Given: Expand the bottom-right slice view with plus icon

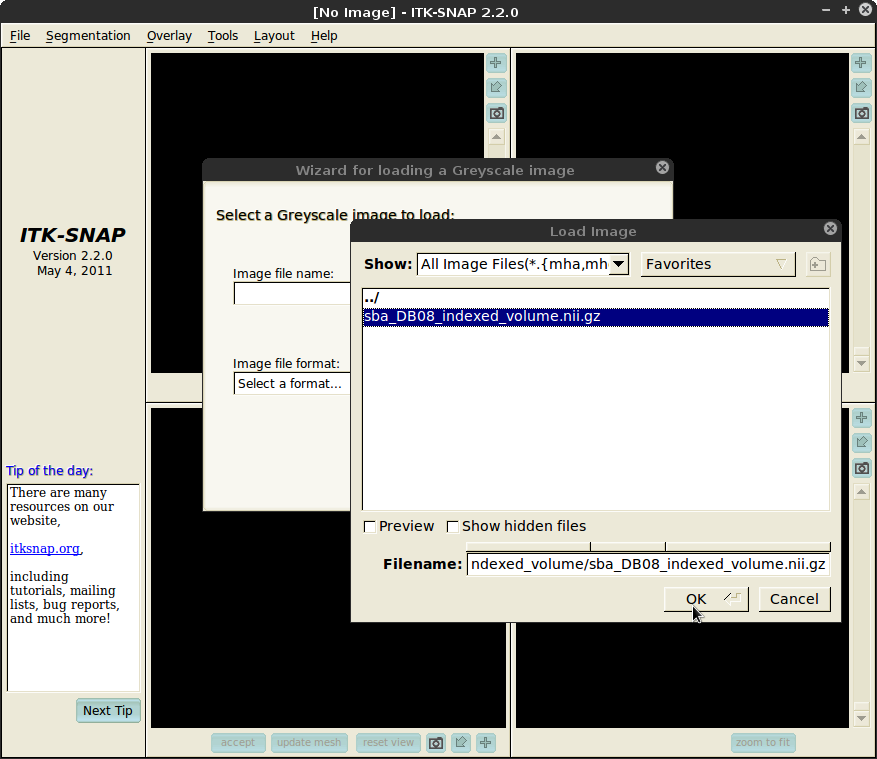Looking at the screenshot, I should point(861,418).
